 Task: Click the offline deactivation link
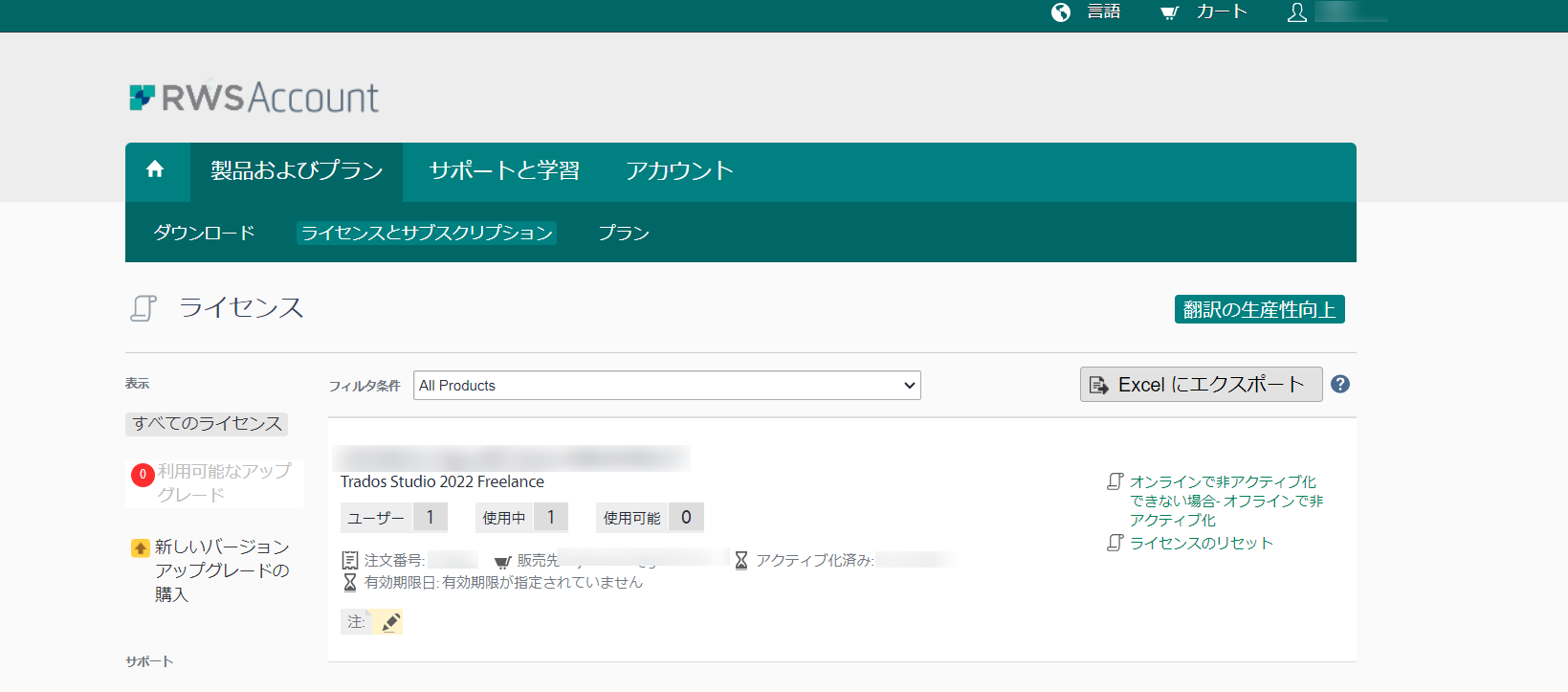(1225, 501)
